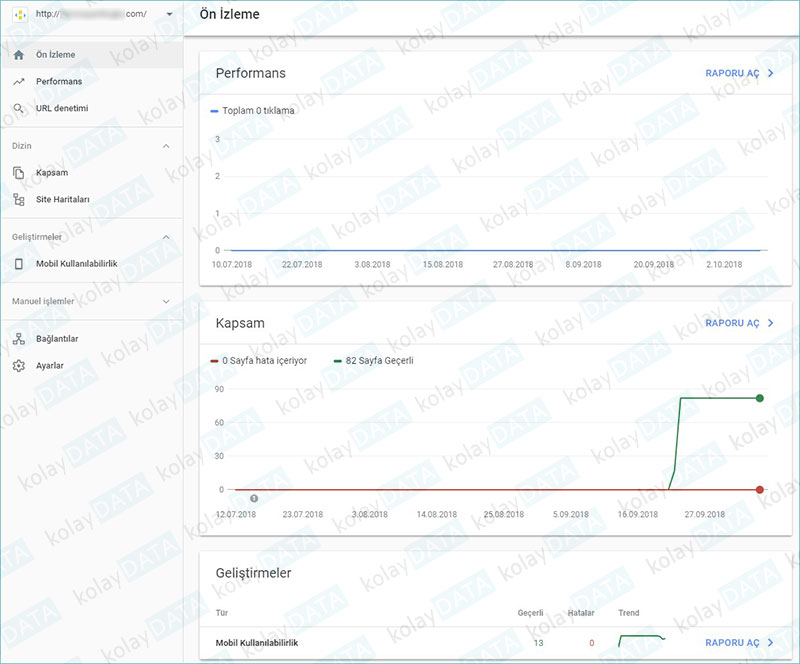Toggle the 'Toplam 0 tıklama' legend
The width and height of the screenshot is (800, 664).
point(244,110)
